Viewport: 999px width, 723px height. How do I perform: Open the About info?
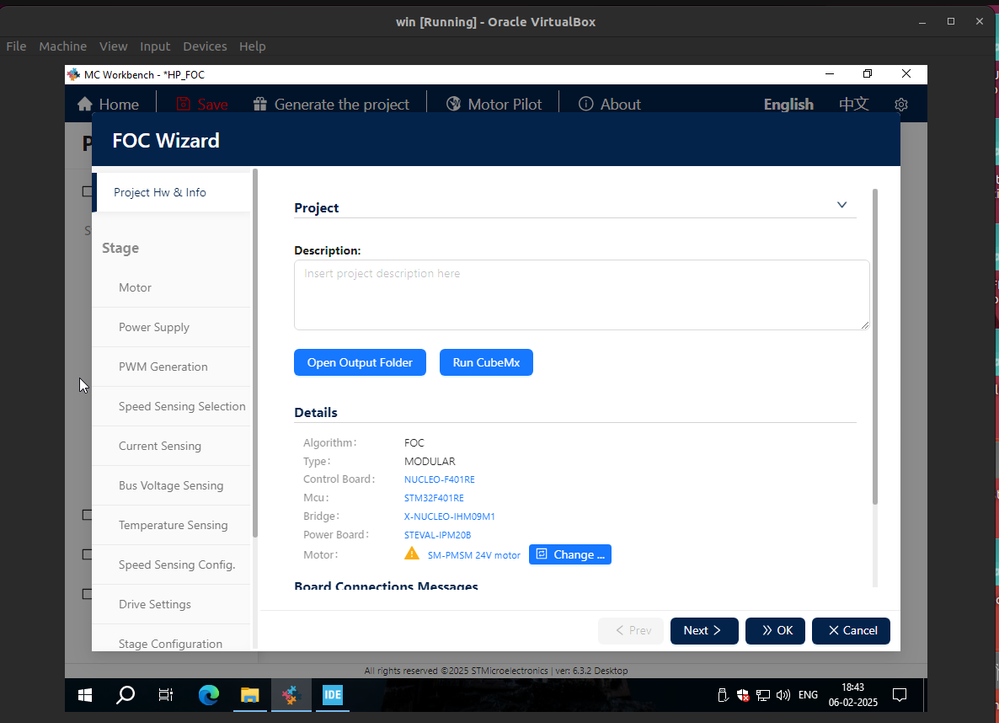pos(609,104)
